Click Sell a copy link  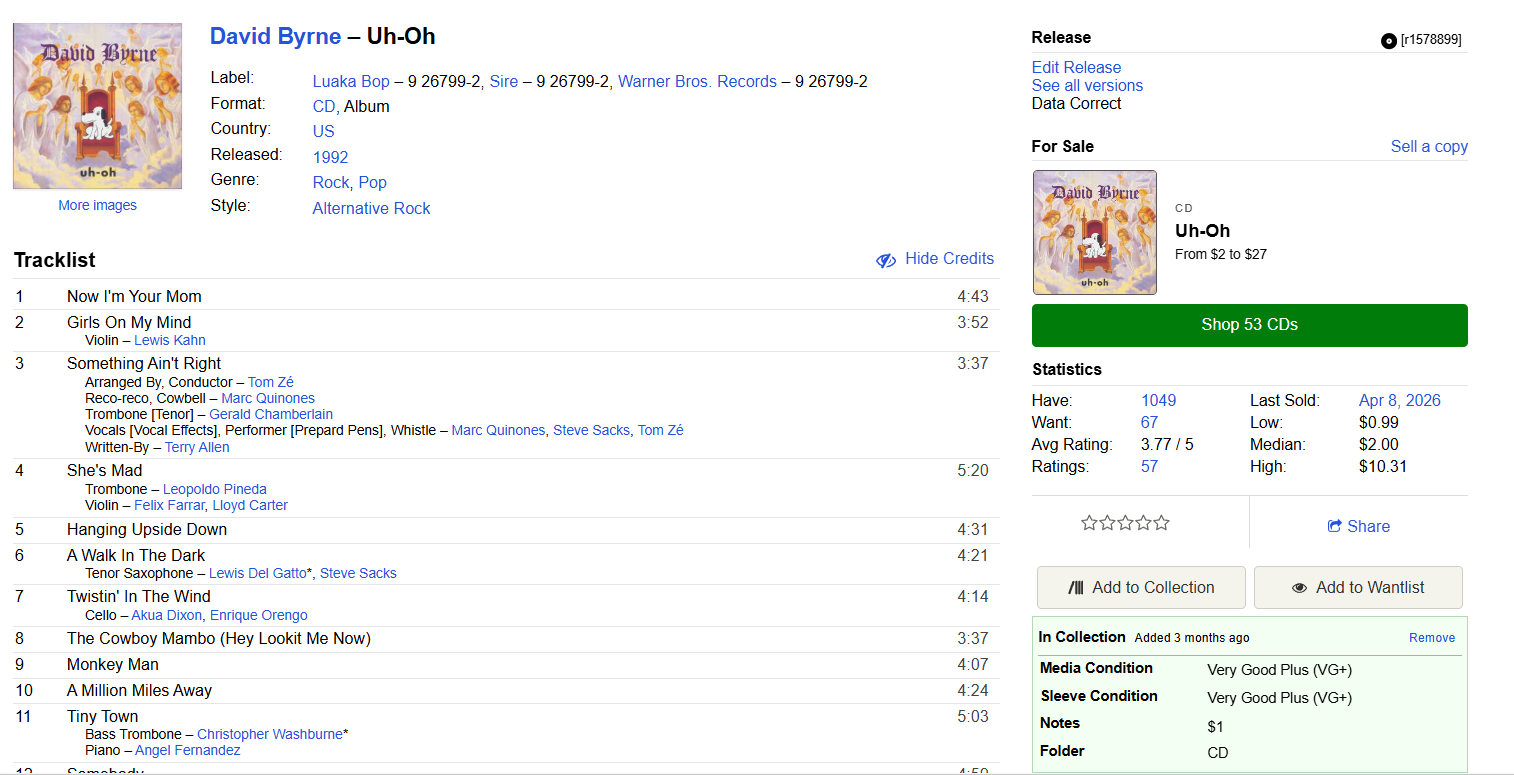tap(1428, 146)
